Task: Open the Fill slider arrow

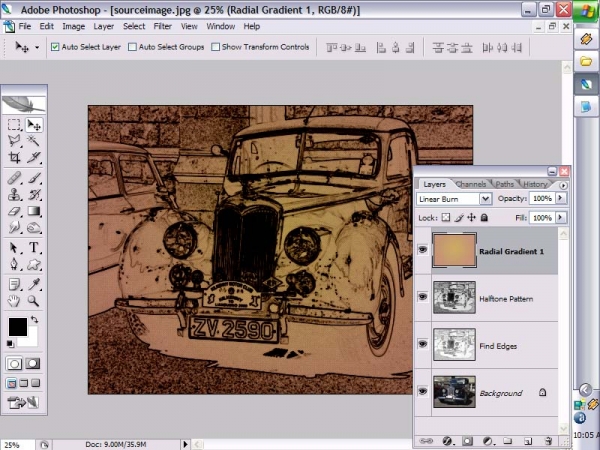Action: click(x=561, y=218)
